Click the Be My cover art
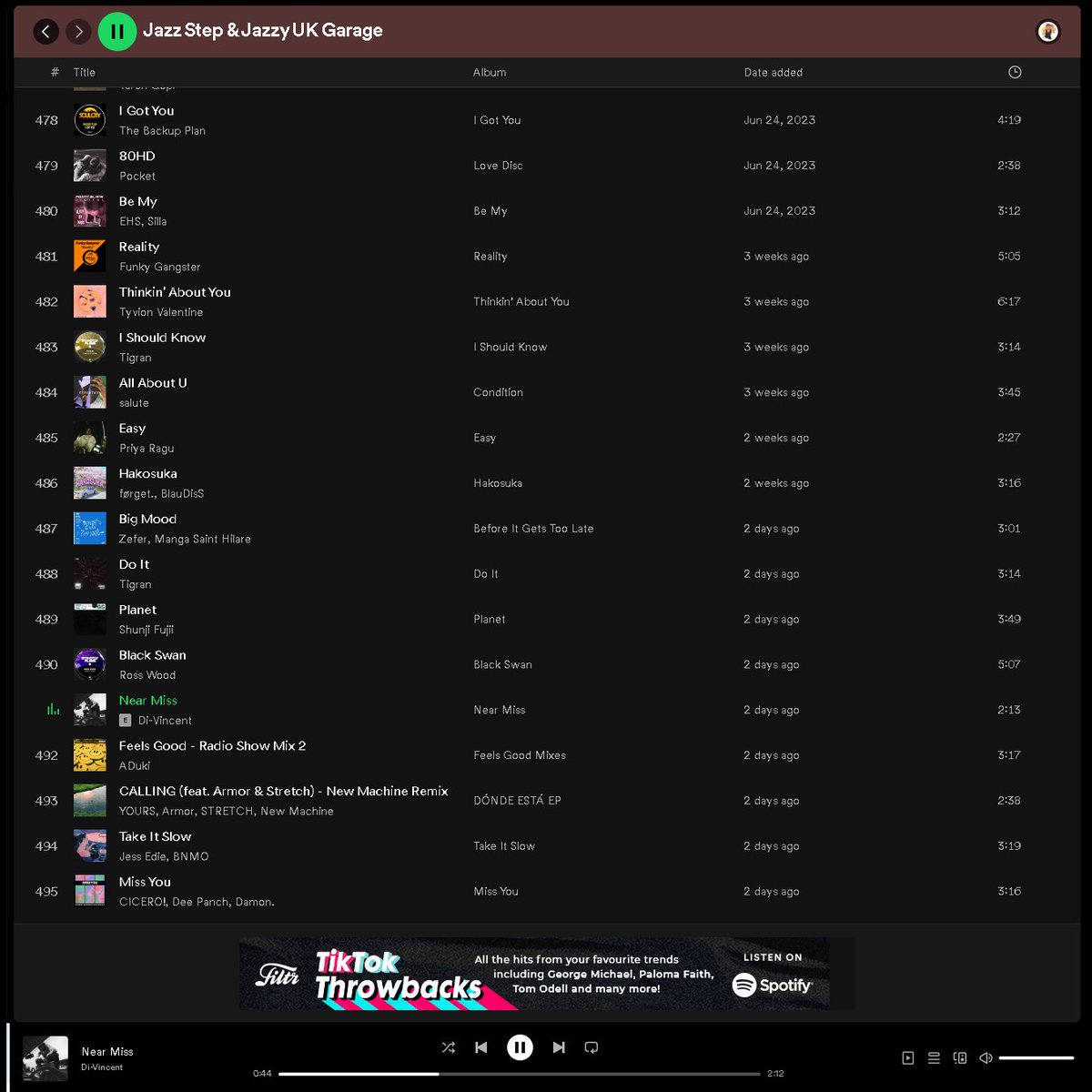The width and height of the screenshot is (1092, 1092). [90, 211]
